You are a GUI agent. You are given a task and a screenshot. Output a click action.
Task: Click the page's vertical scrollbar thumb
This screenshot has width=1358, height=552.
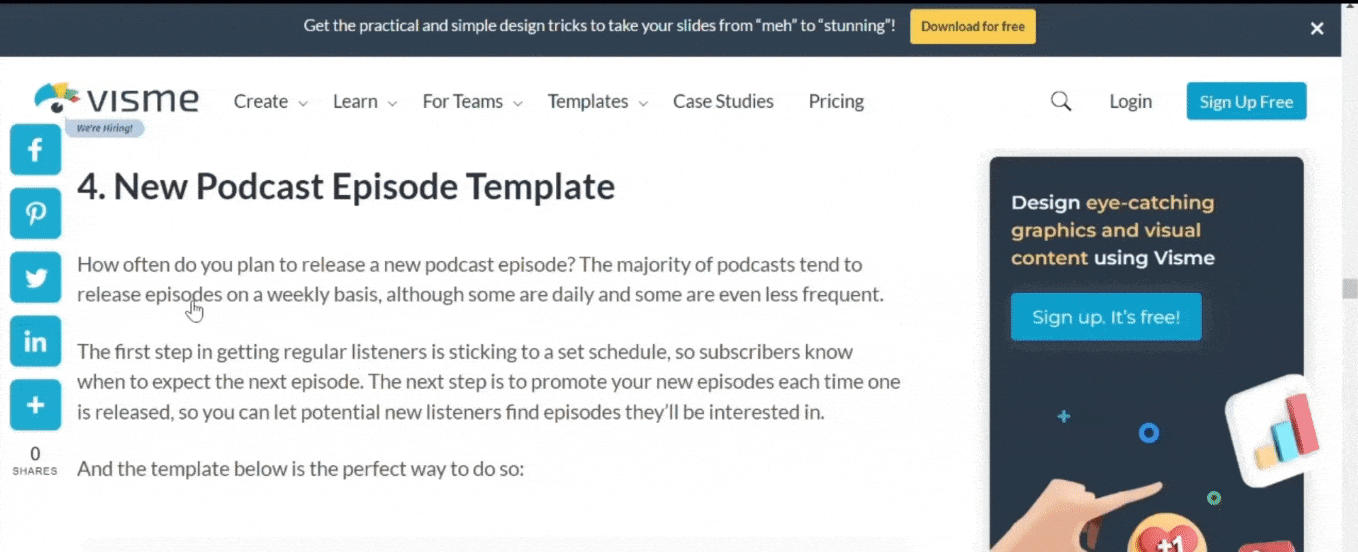1349,289
